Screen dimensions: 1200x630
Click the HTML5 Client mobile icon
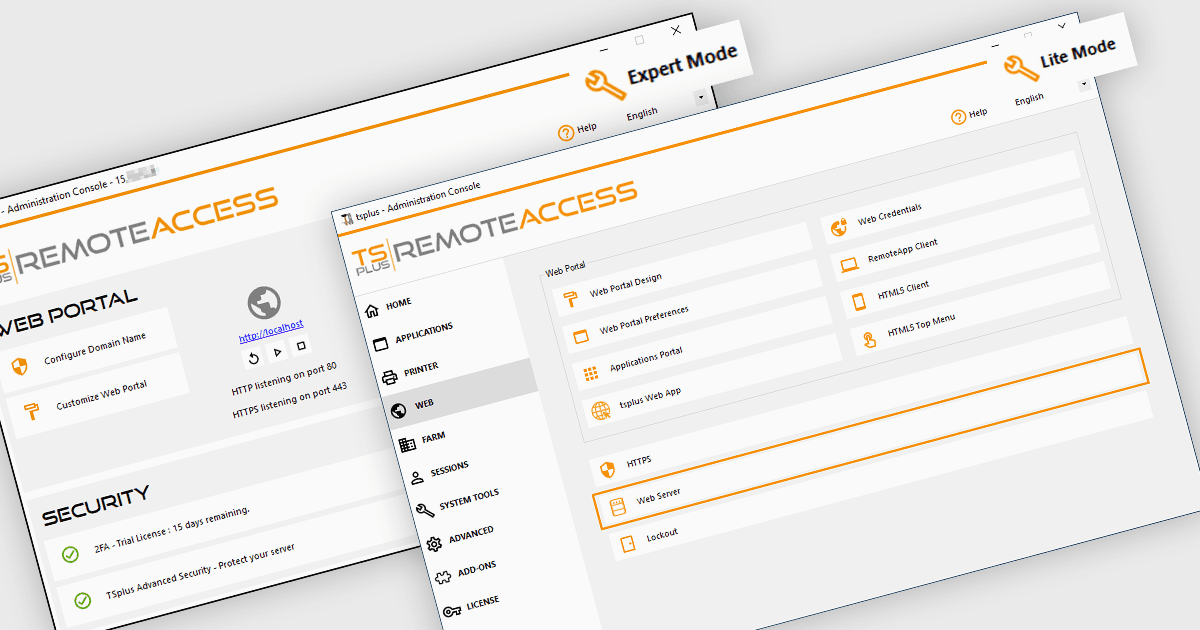pyautogui.click(x=858, y=301)
